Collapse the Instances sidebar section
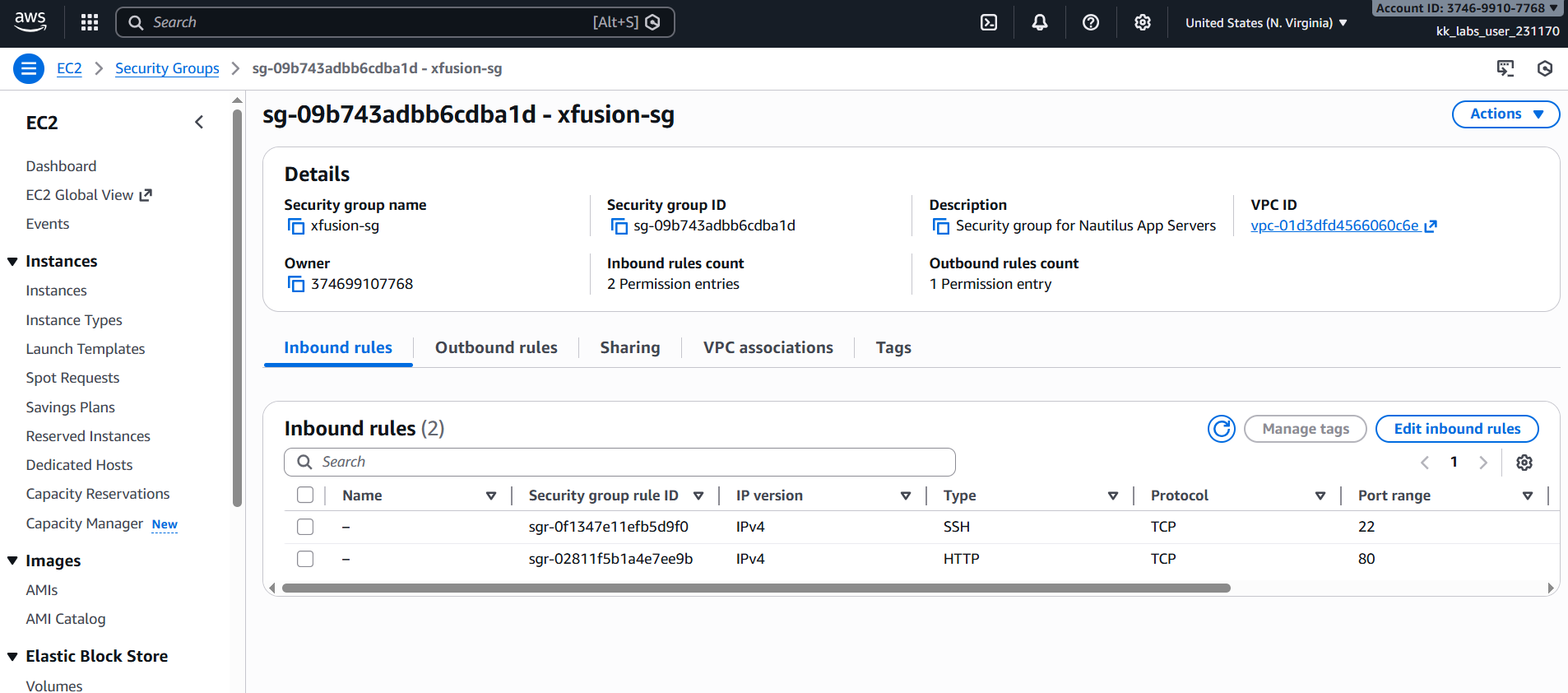This screenshot has width=1568, height=693. [x=13, y=262]
